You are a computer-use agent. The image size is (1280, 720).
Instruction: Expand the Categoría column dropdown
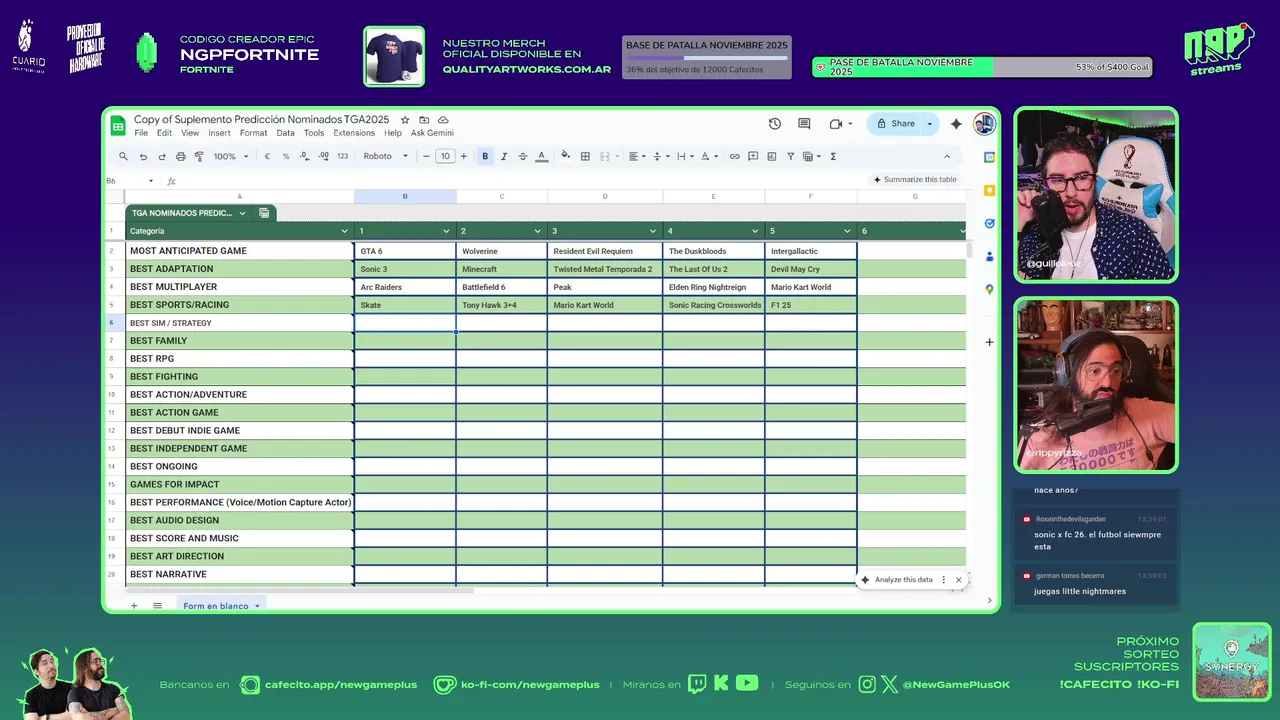345,231
